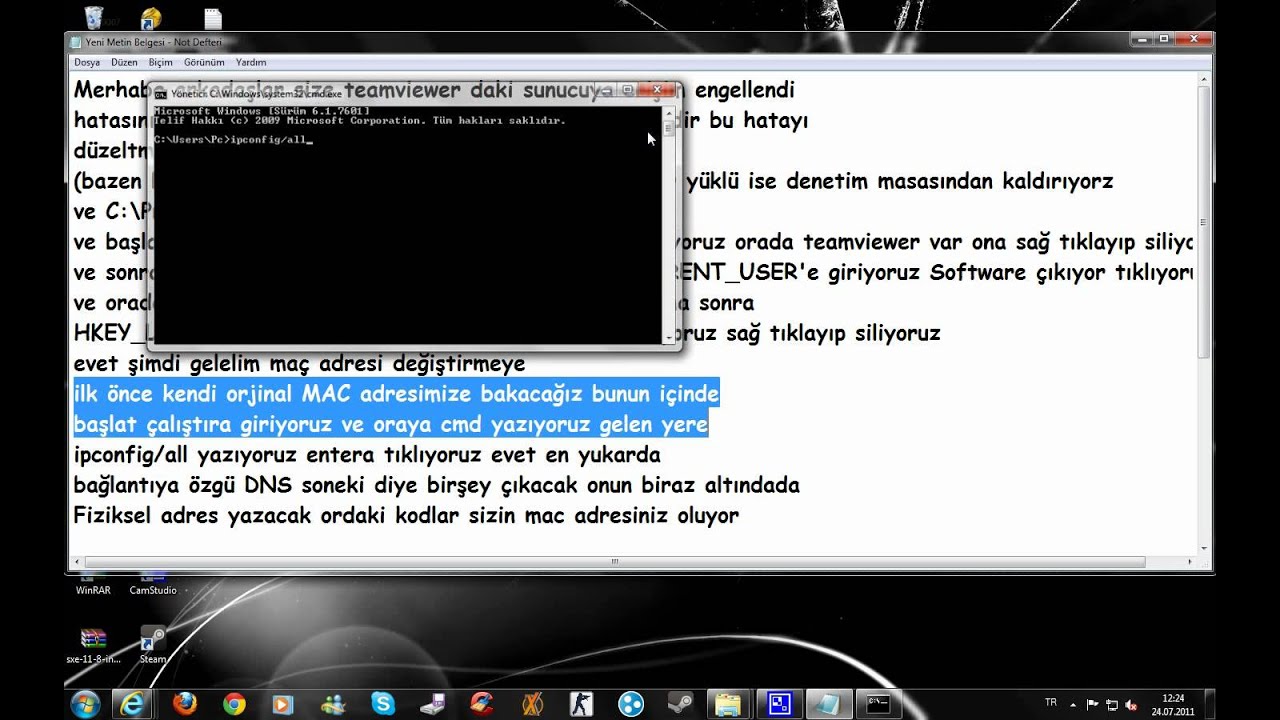
Task: Click the highlighted line starting 'ilk önce kendi'
Action: tap(396, 394)
